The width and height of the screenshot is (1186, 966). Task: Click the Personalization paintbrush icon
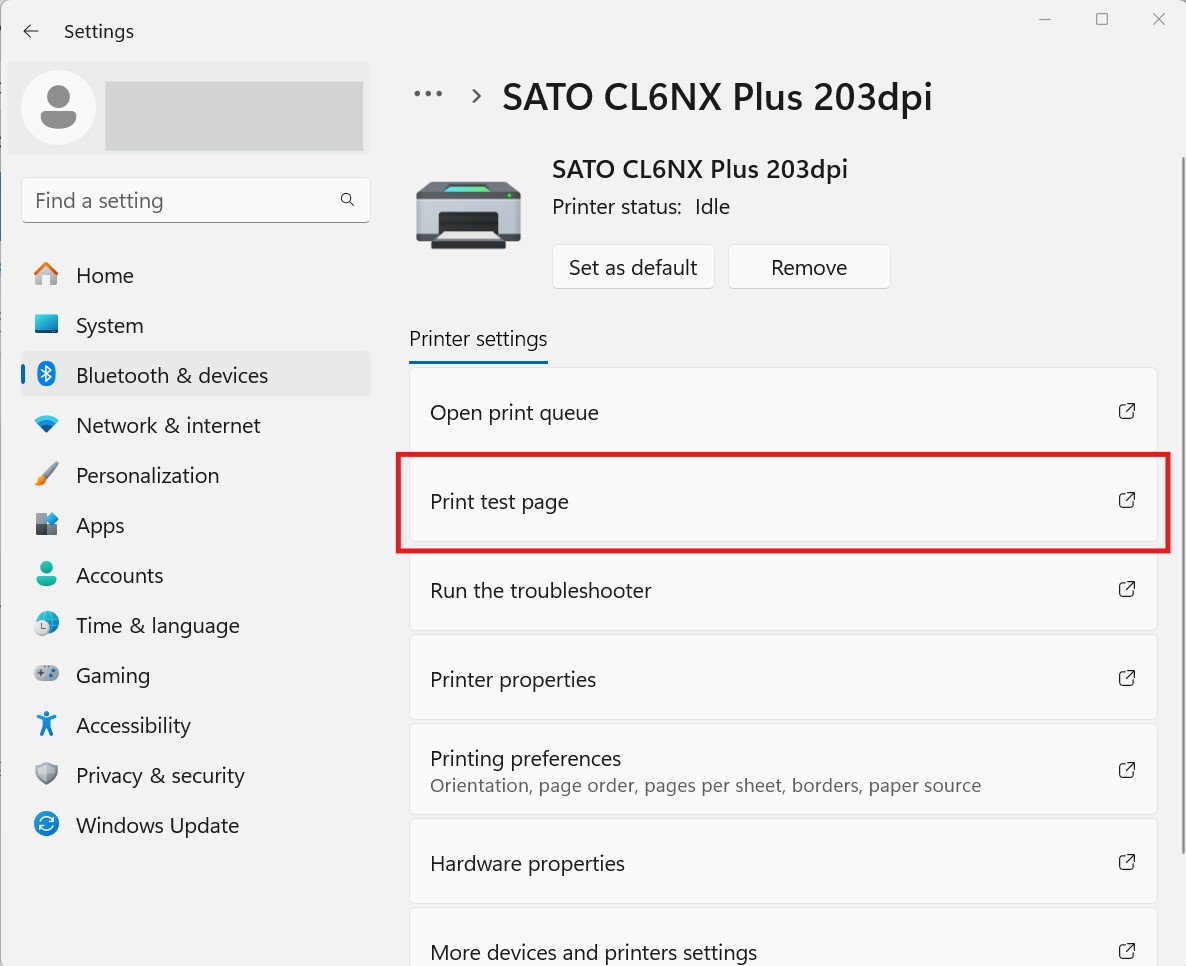click(x=46, y=475)
